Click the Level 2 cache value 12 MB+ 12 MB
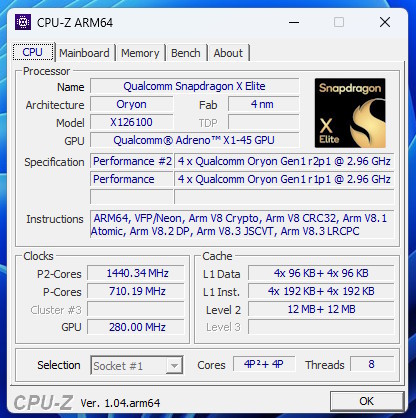416x418 pixels. pyautogui.click(x=321, y=309)
